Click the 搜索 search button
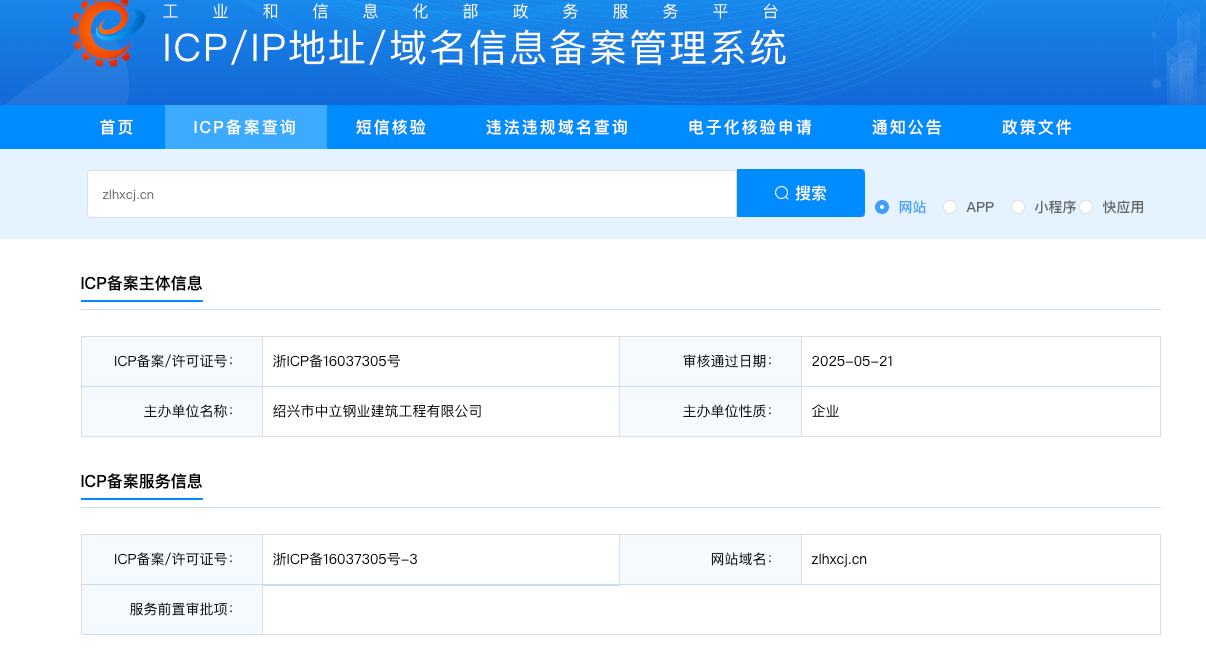This screenshot has height=653, width=1206. pyautogui.click(x=801, y=193)
